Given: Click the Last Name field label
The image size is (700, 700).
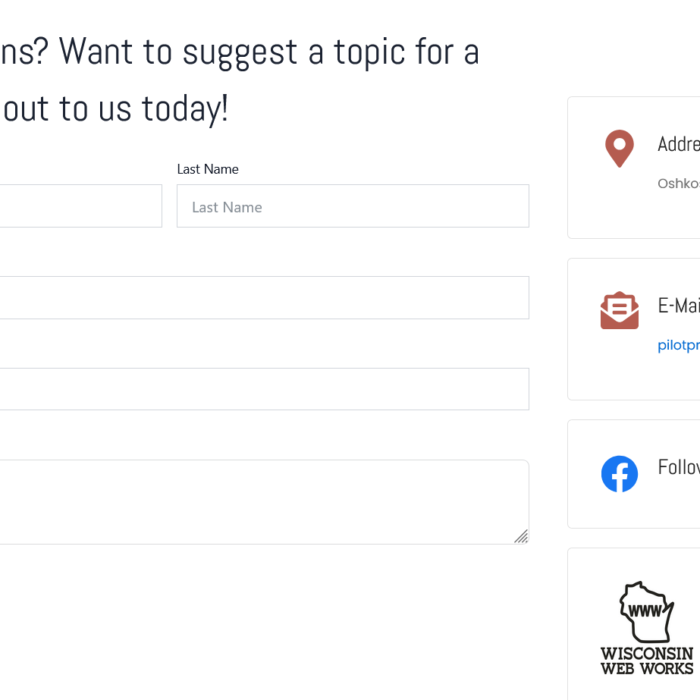Looking at the screenshot, I should pos(208,169).
